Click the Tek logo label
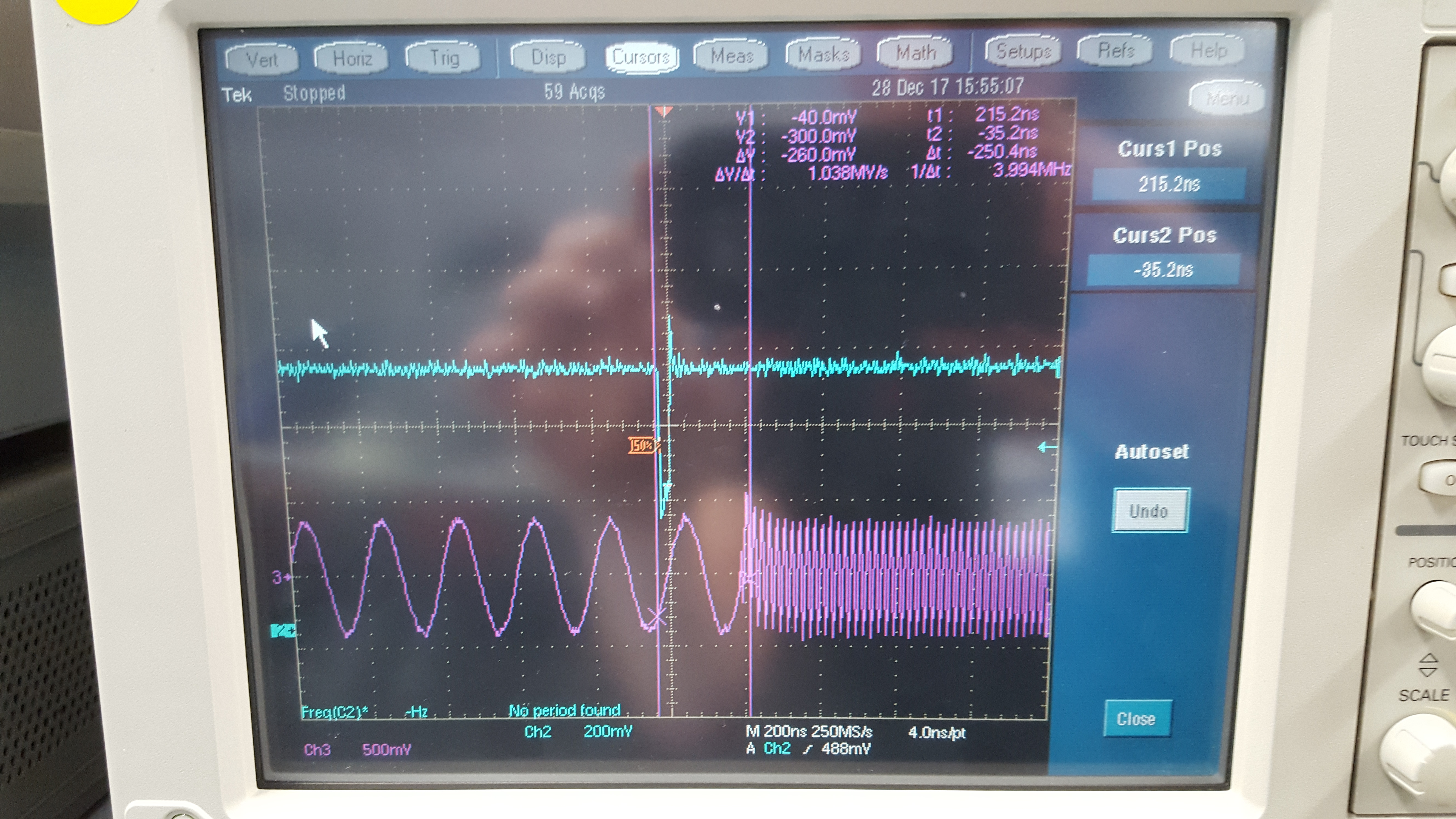Image resolution: width=1456 pixels, height=819 pixels. coord(236,94)
